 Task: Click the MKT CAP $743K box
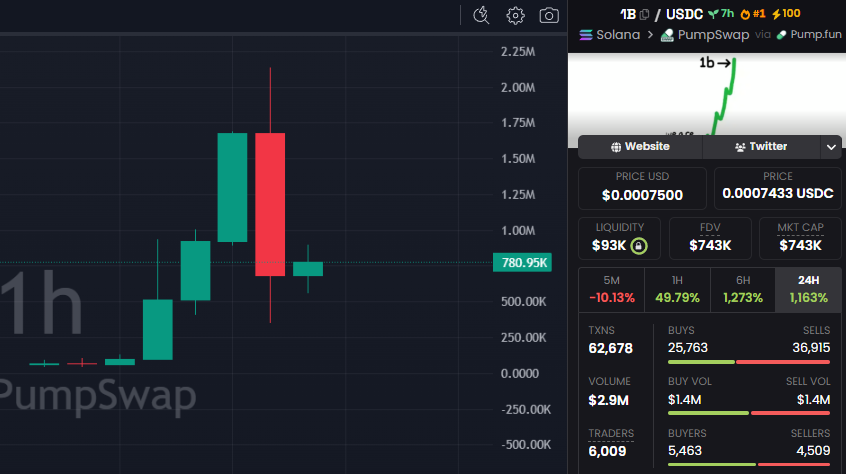(x=800, y=238)
